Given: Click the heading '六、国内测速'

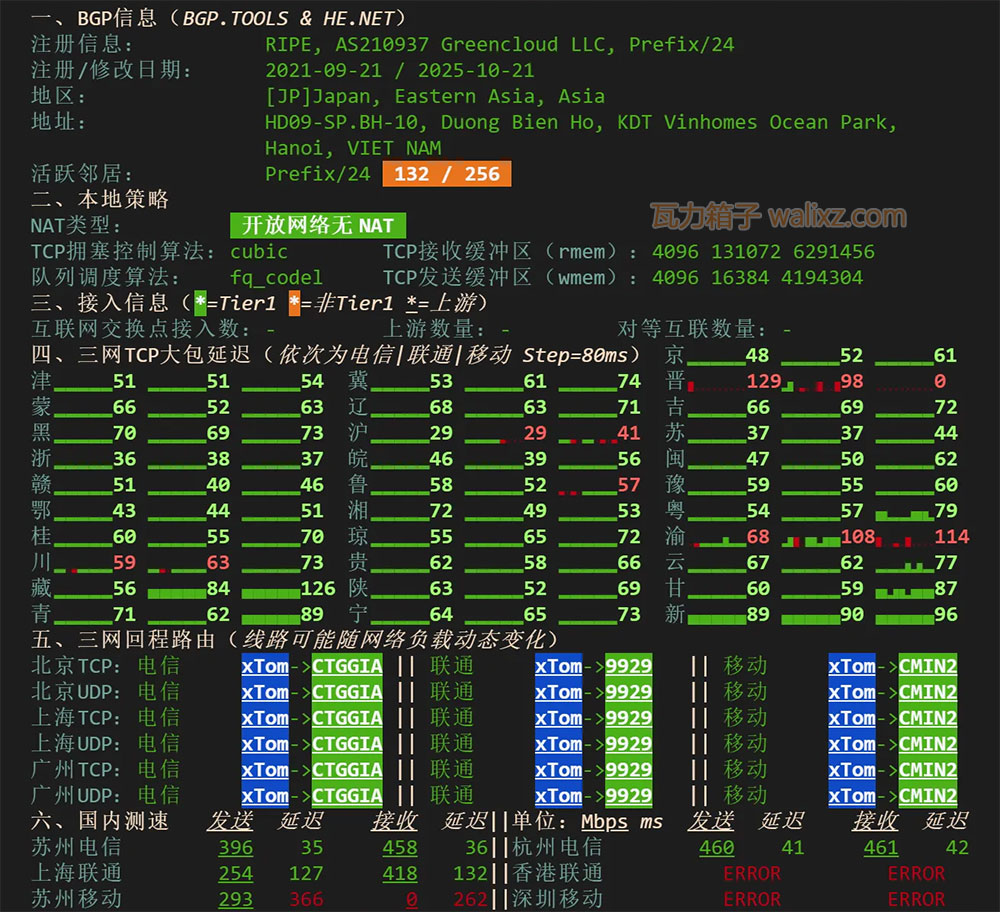Looking at the screenshot, I should tap(100, 821).
